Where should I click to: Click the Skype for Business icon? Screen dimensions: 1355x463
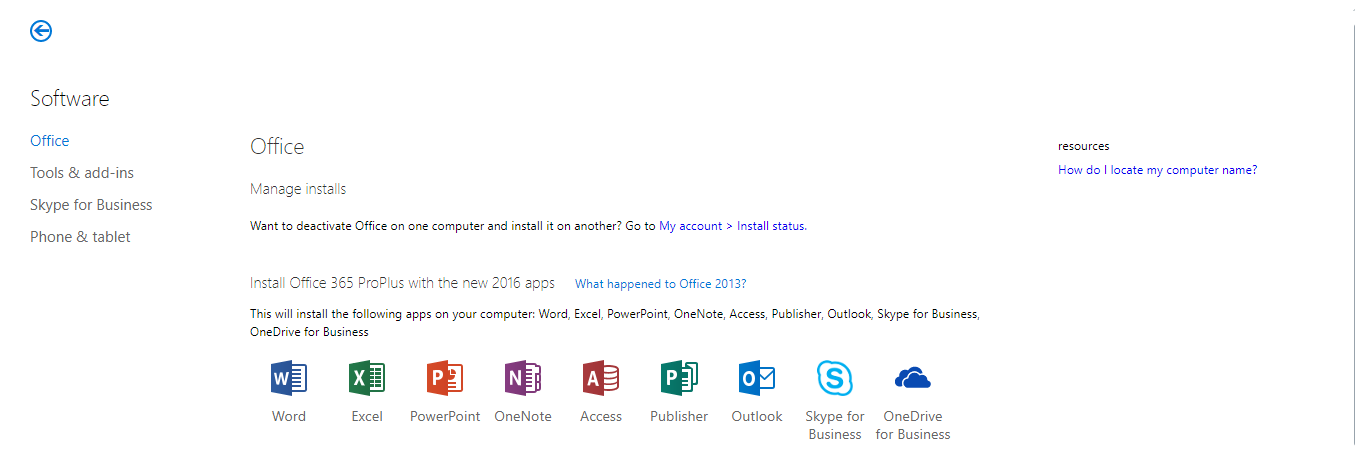pos(835,378)
